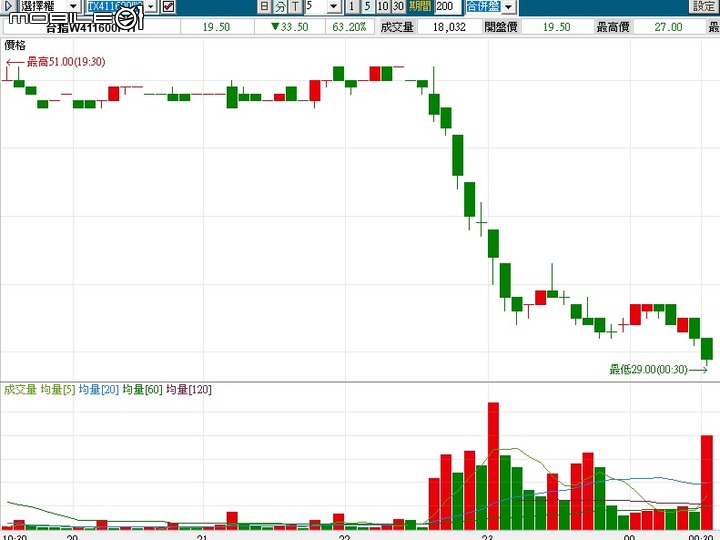Open the 設定 settings button

pos(703,6)
